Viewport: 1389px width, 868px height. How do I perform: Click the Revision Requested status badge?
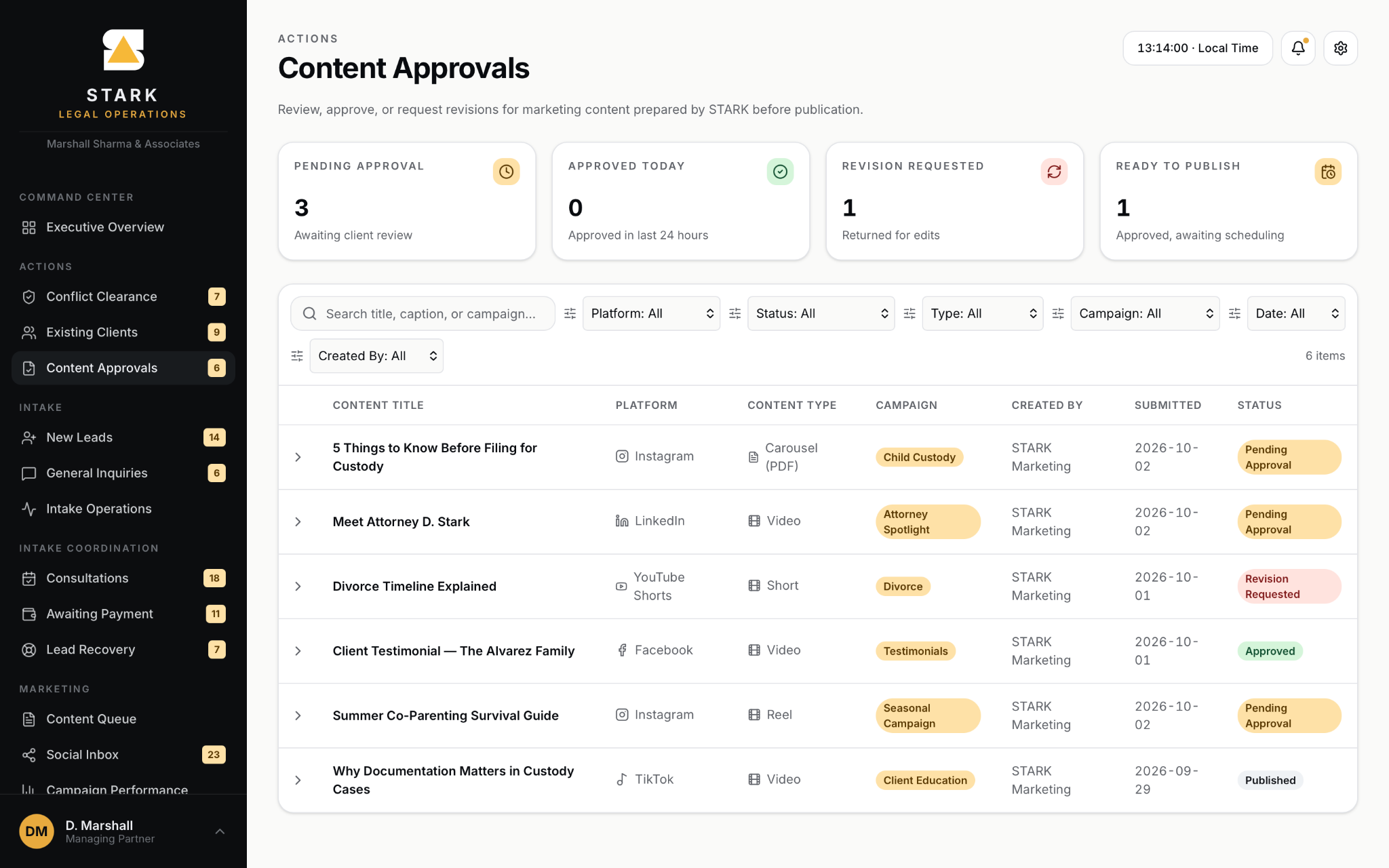point(1289,586)
